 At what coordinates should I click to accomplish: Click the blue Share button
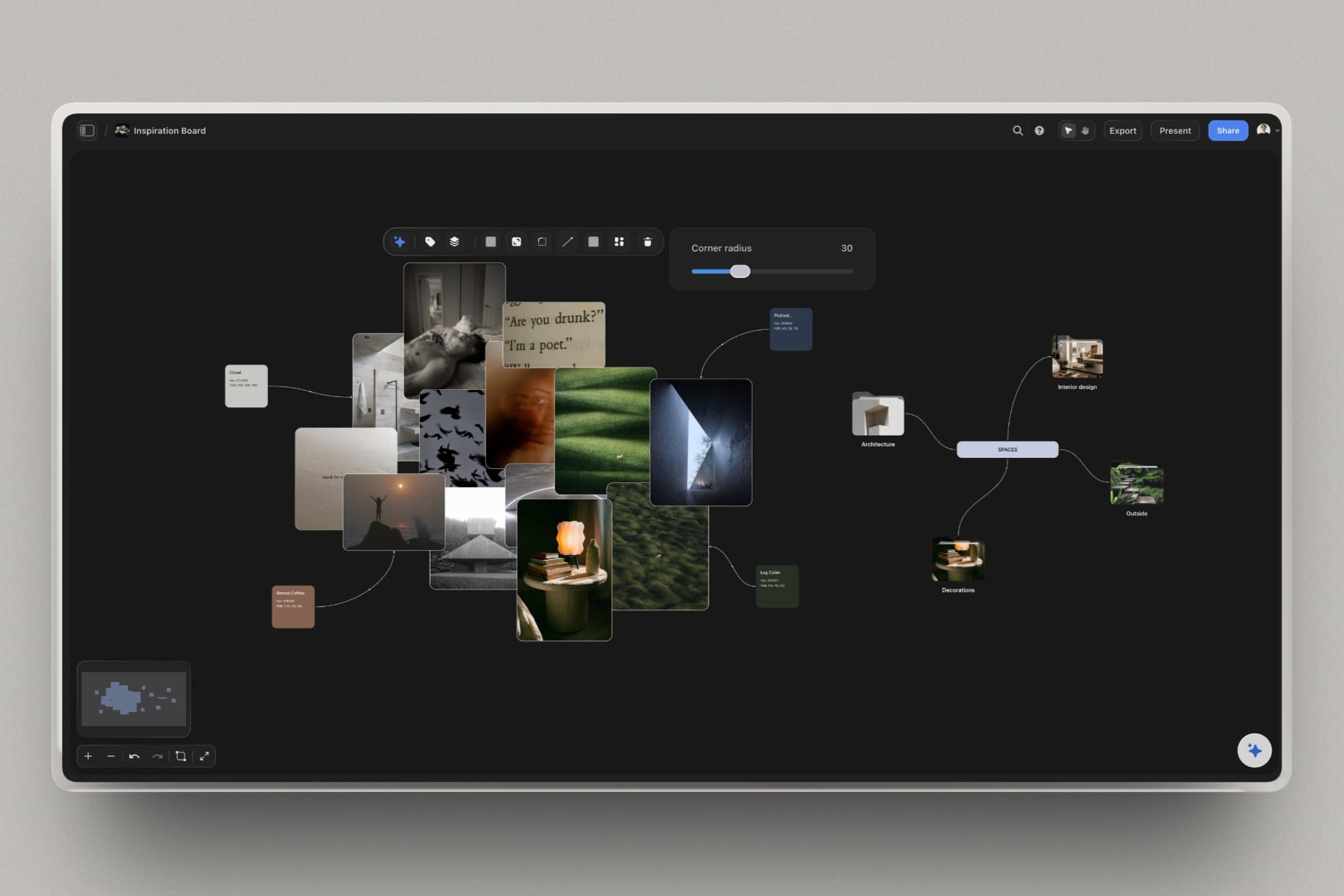pos(1228,130)
